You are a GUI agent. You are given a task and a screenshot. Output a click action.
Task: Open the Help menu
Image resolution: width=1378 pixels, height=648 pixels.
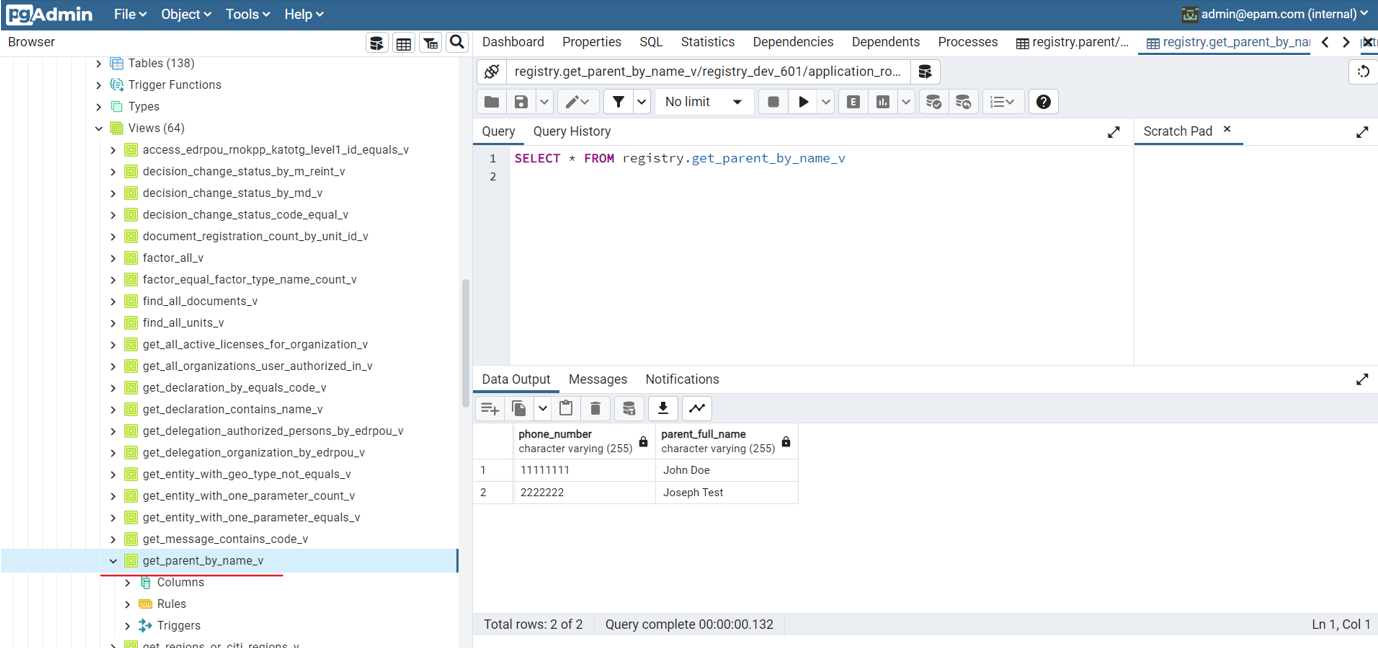coord(303,14)
